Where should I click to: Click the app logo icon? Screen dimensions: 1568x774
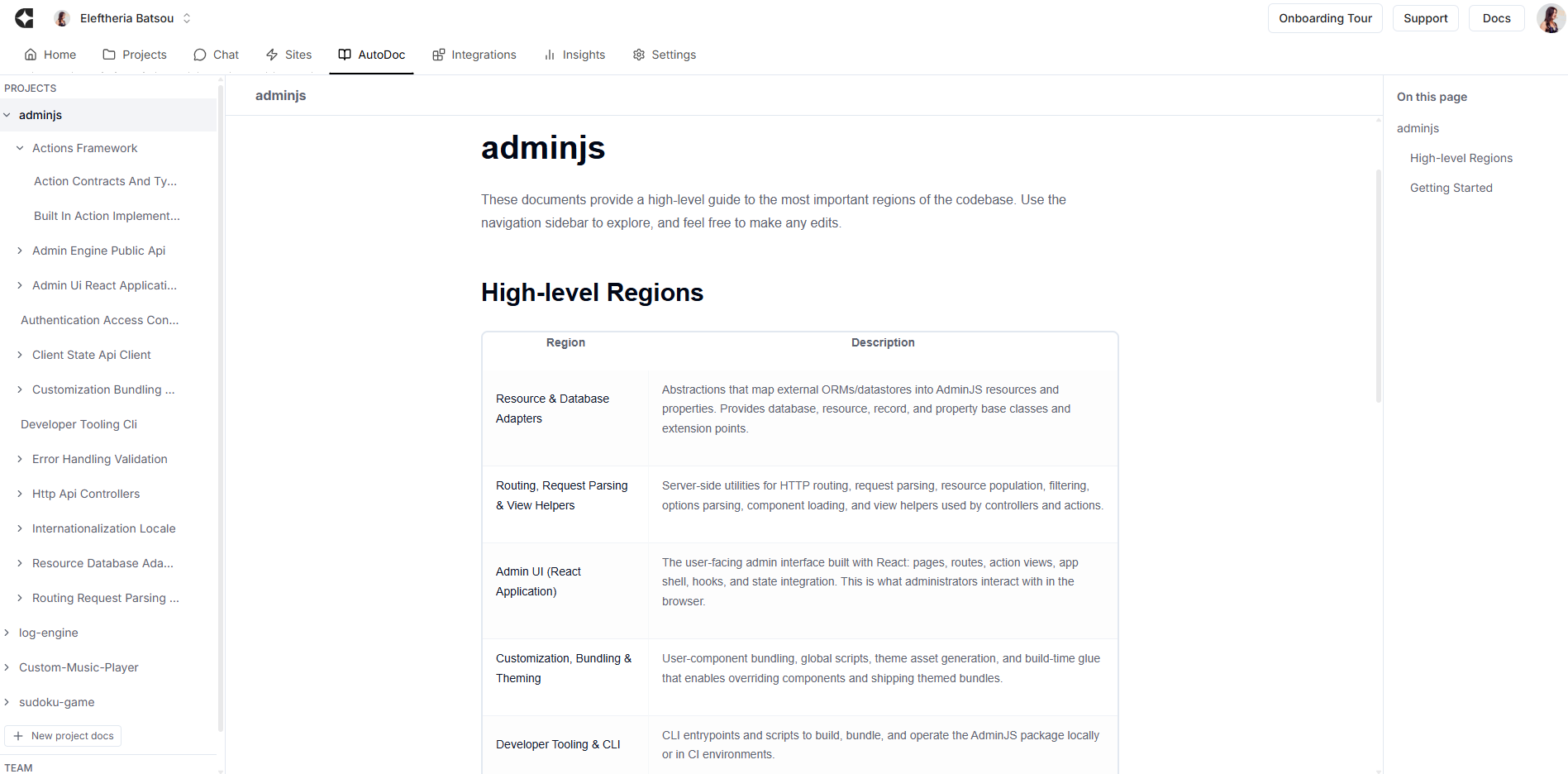pos(25,18)
